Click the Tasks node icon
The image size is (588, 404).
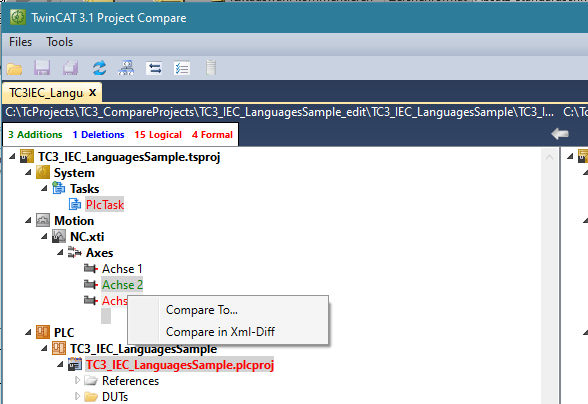58,188
